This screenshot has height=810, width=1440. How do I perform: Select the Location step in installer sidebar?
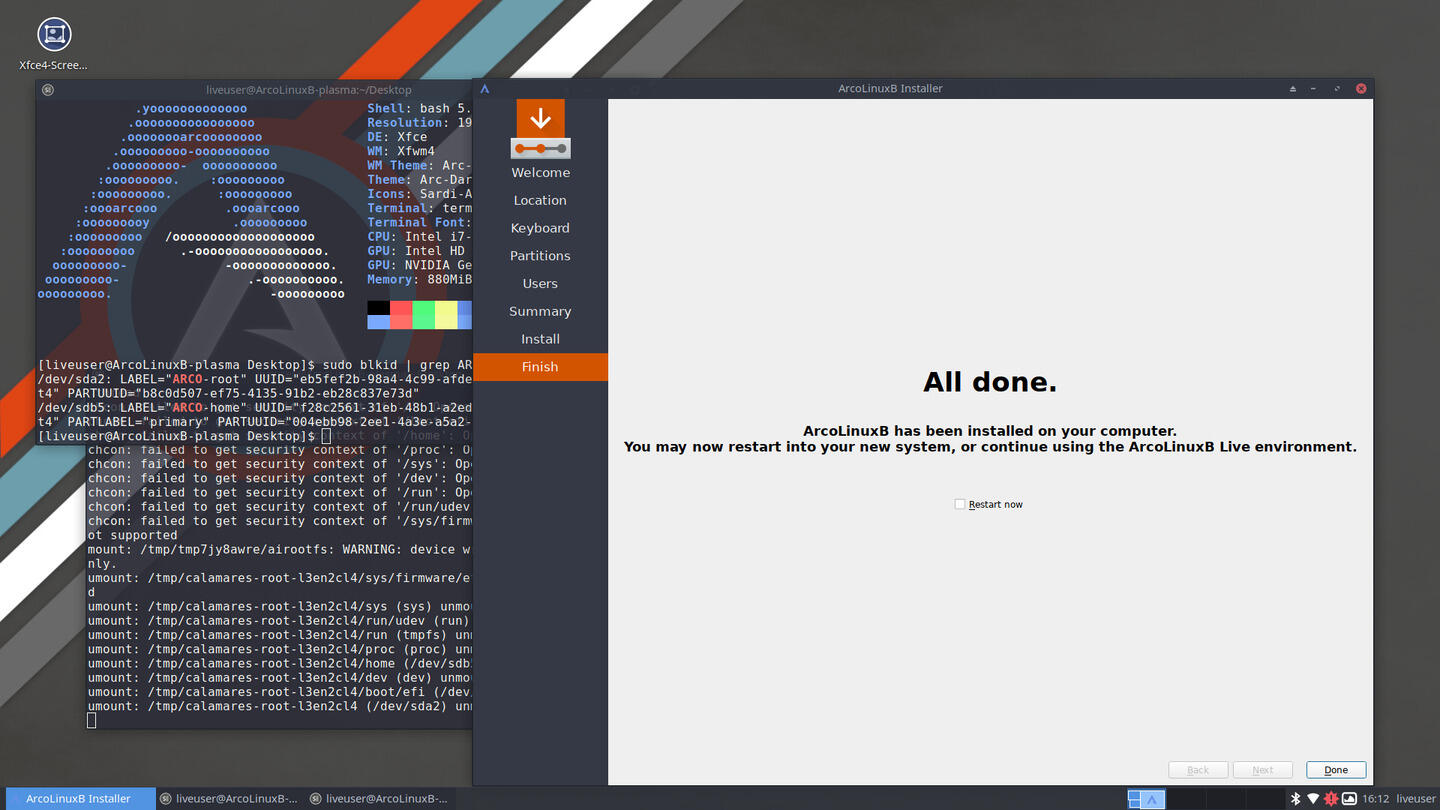click(540, 200)
